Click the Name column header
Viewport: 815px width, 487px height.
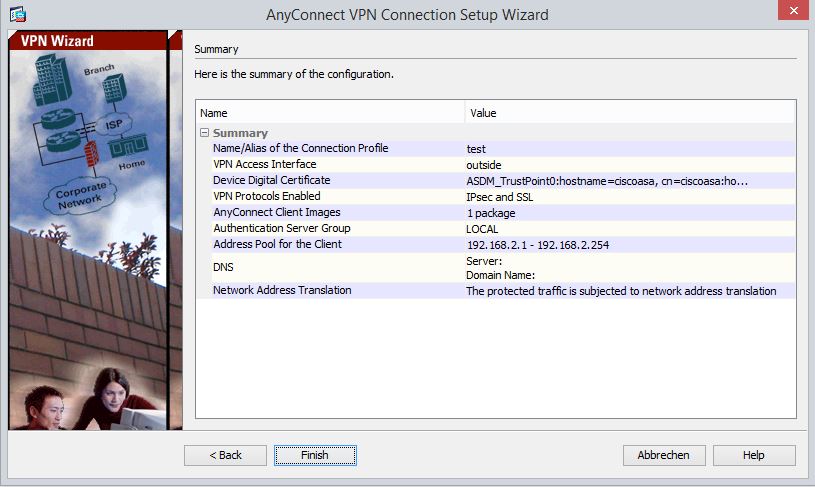point(331,113)
